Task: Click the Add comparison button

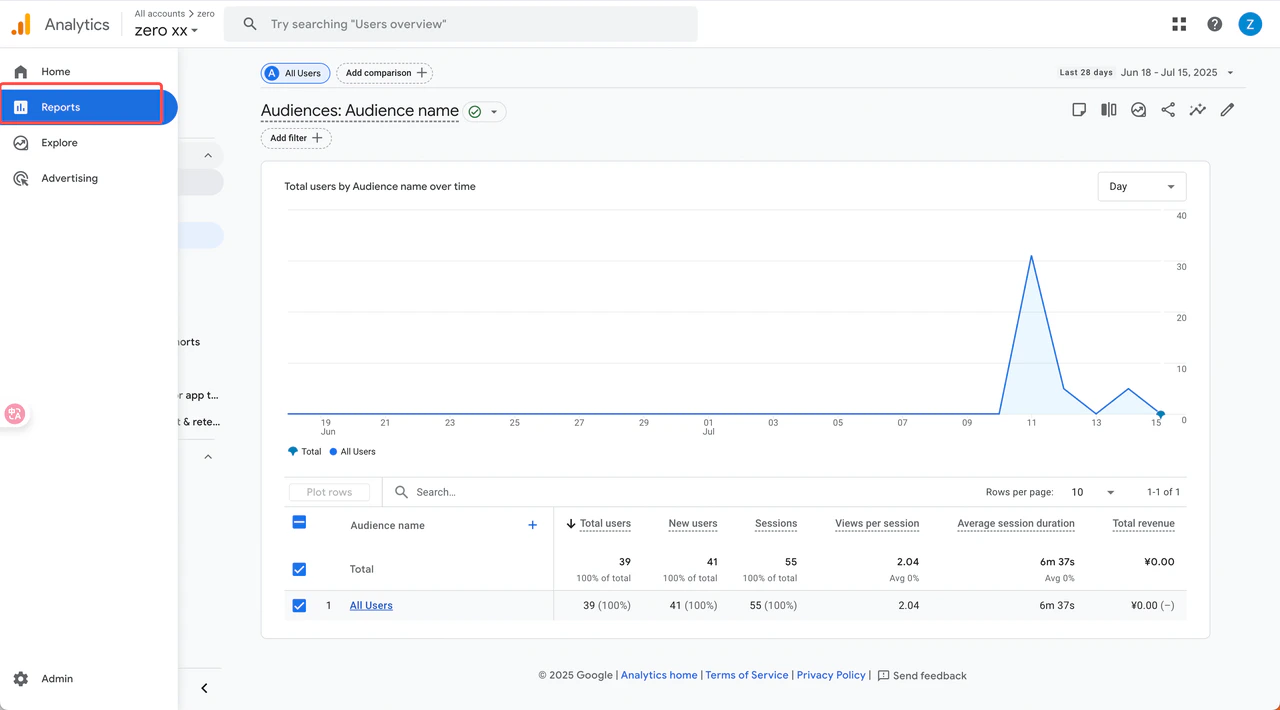Action: tap(385, 73)
